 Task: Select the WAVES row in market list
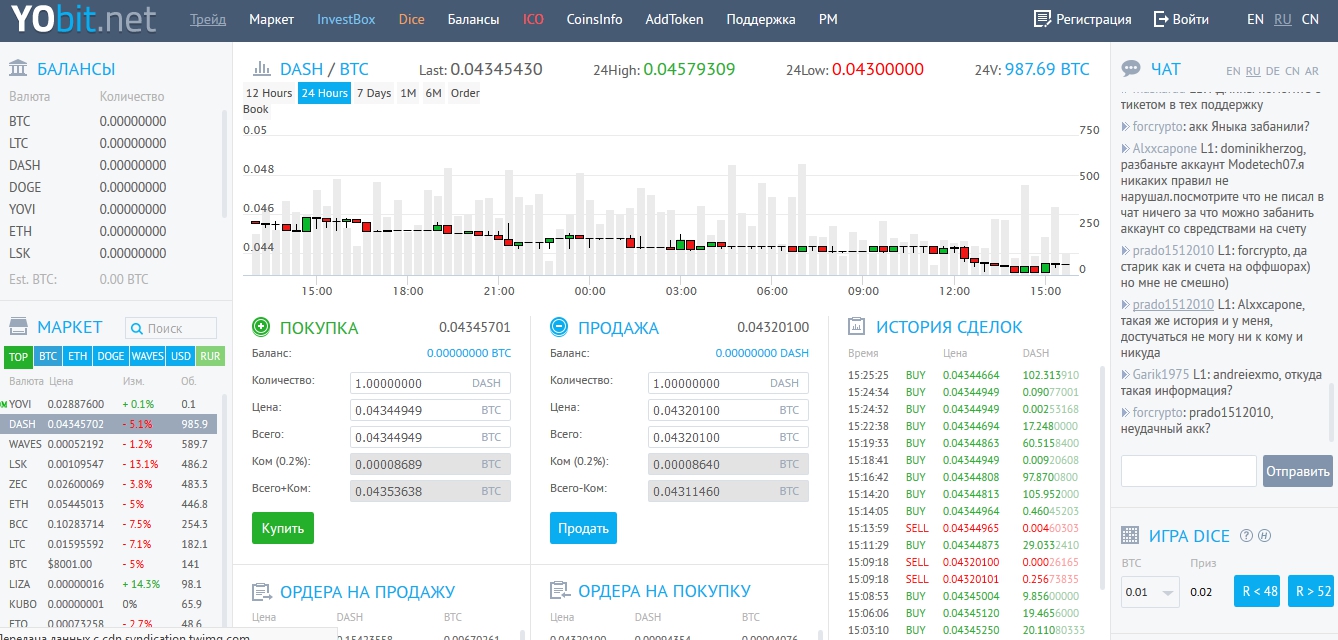pos(110,444)
